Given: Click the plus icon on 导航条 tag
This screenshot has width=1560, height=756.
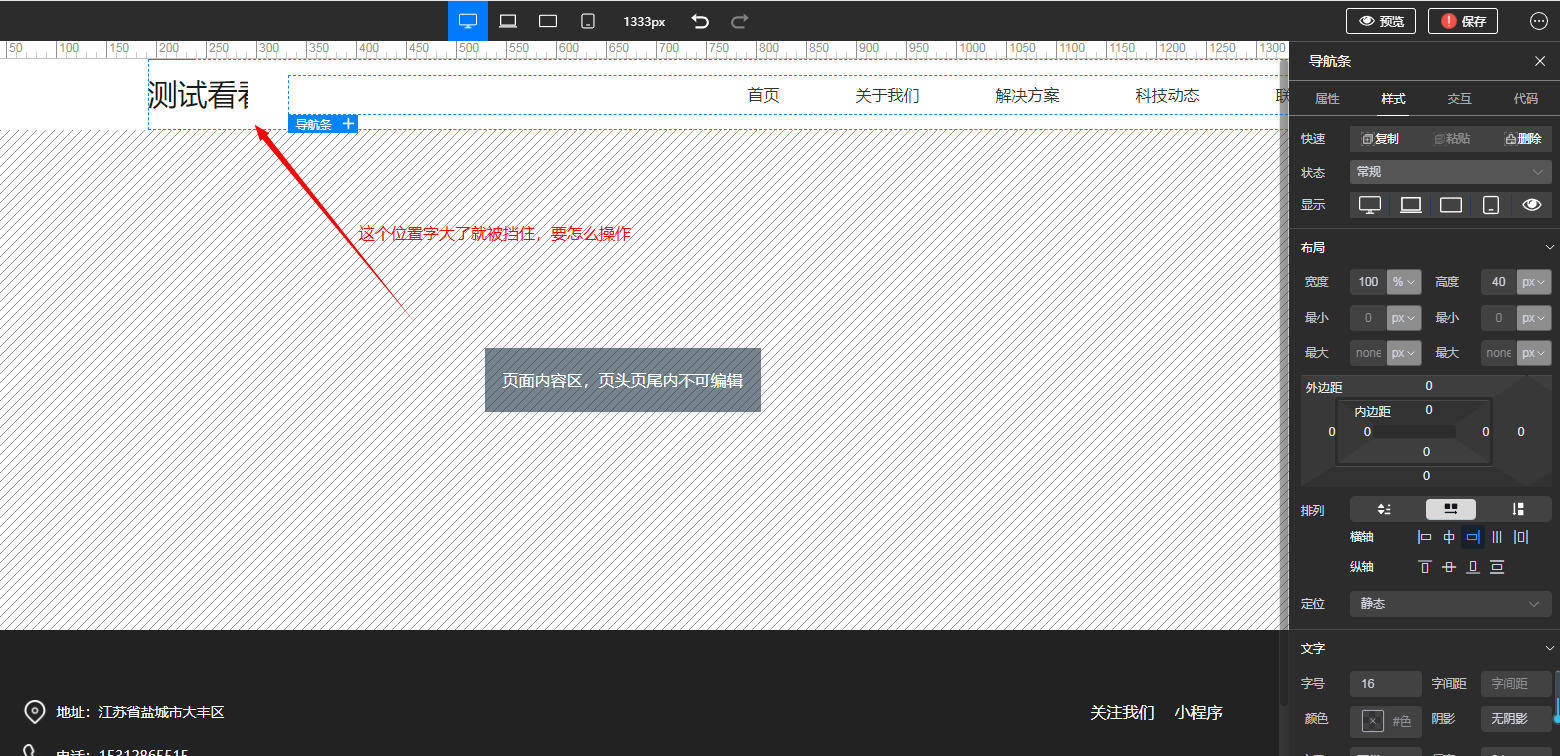Looking at the screenshot, I should tap(348, 124).
